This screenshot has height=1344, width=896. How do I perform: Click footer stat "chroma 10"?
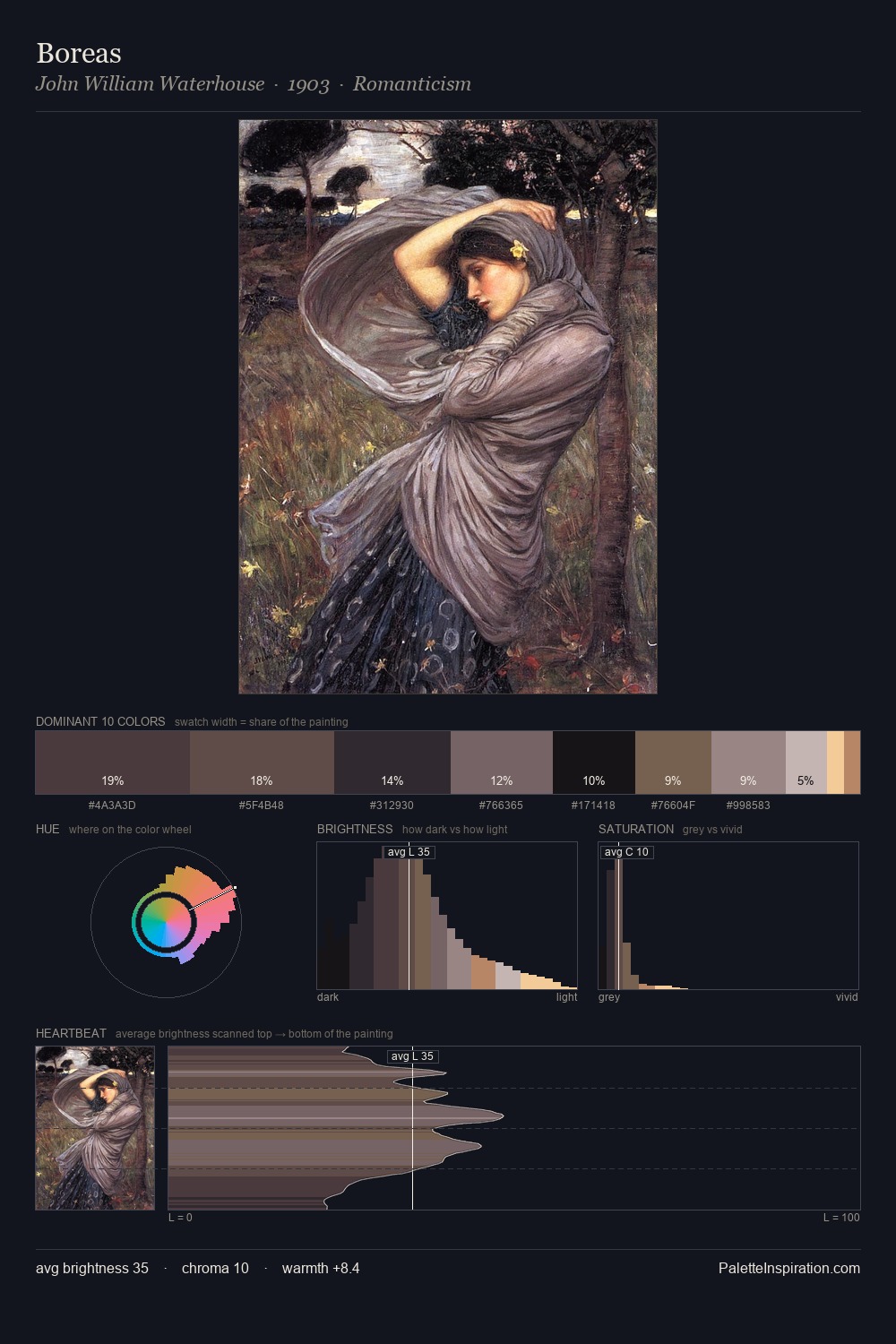click(215, 1268)
